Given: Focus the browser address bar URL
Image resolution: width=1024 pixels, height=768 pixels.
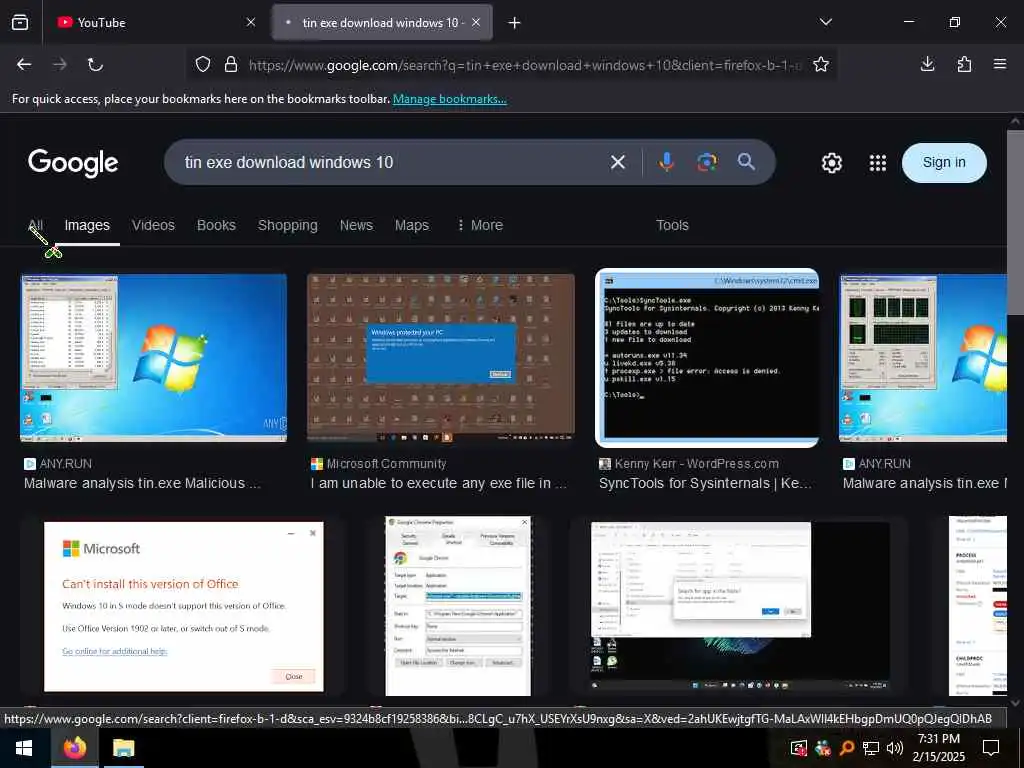Looking at the screenshot, I should (x=524, y=65).
